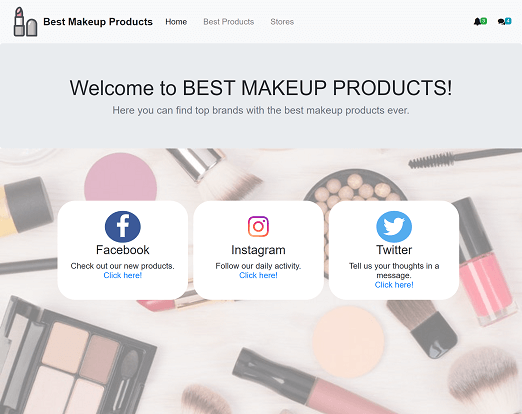Follow the Facebook Click here link

coord(123,275)
